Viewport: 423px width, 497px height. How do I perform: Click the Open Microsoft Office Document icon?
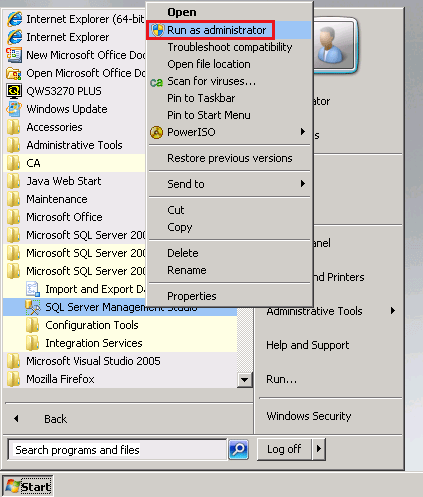[x=14, y=73]
